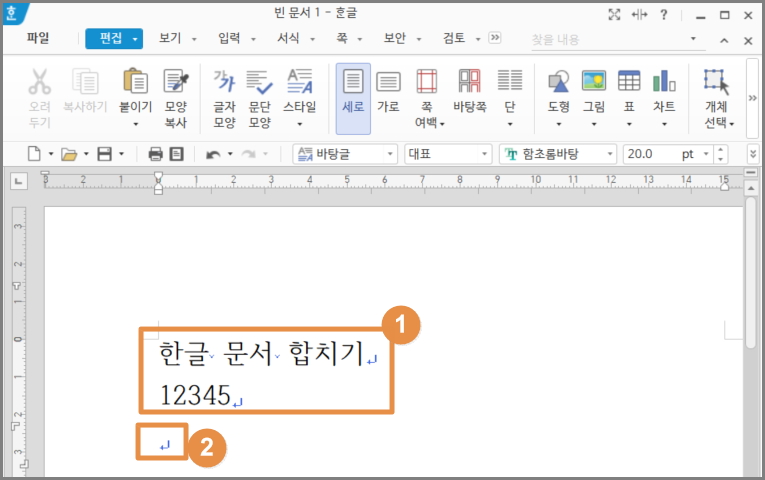The height and width of the screenshot is (480, 765).
Task: Increase font size with the stepper up arrow
Action: (721, 150)
